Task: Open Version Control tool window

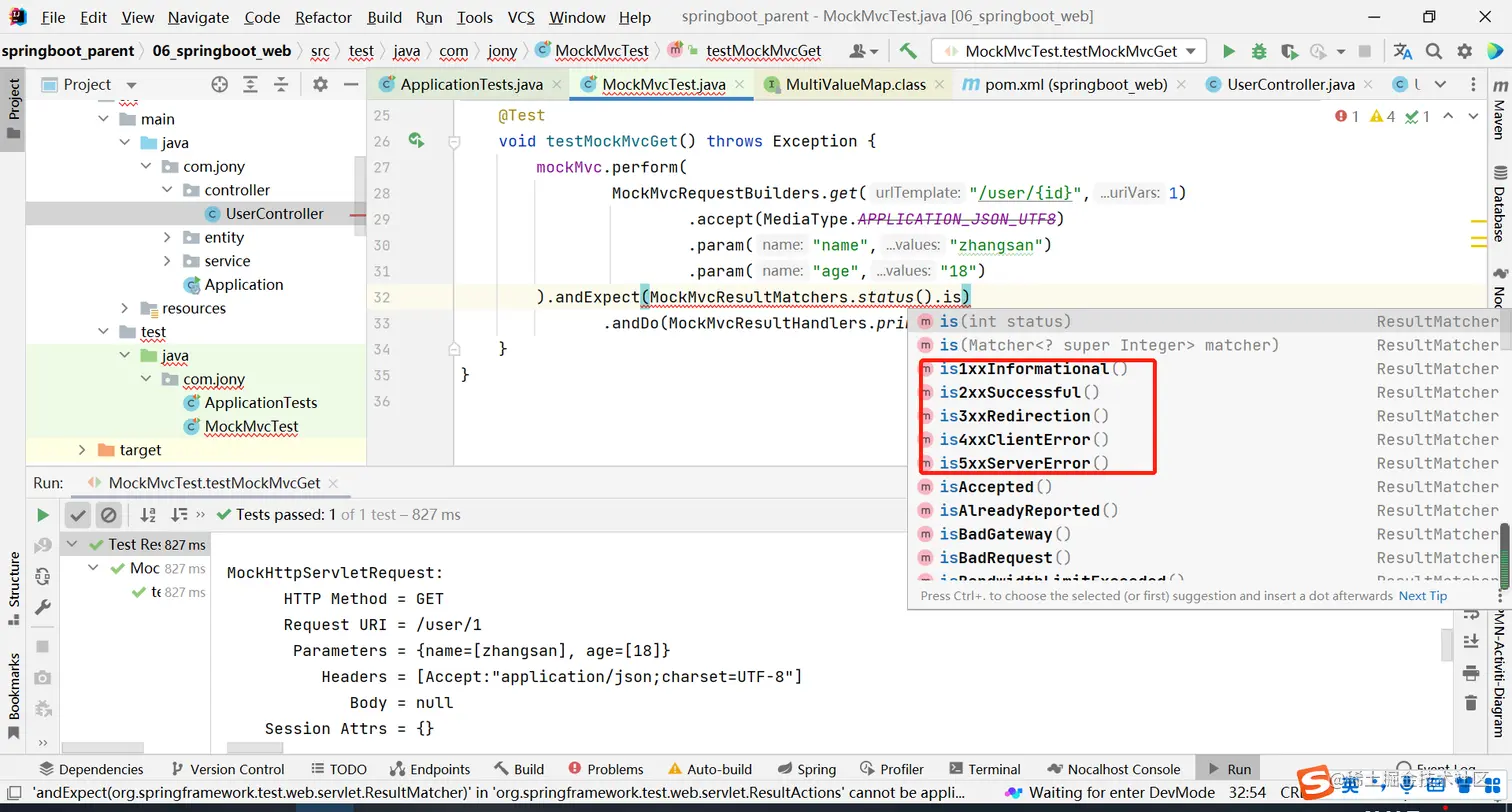Action: coord(227,769)
